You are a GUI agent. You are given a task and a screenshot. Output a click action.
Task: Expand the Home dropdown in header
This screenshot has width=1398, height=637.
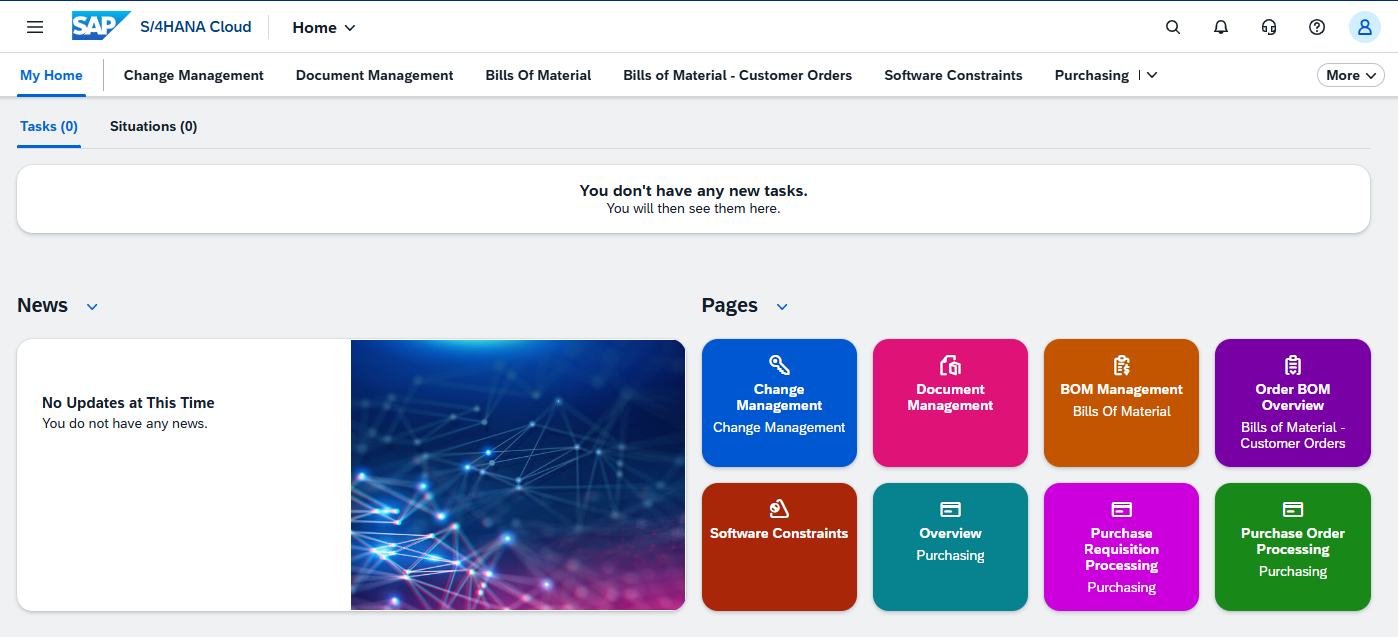[x=324, y=28]
